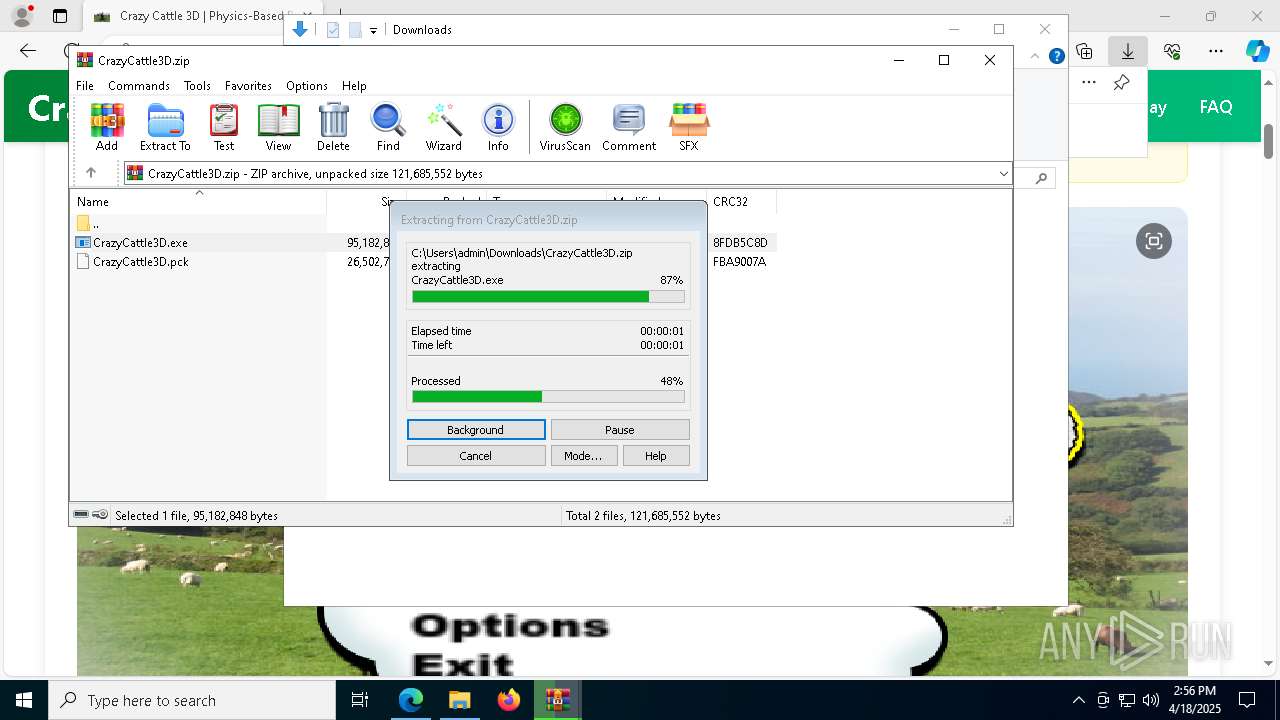
Task: Click the browser profile avatar icon
Action: 21,16
